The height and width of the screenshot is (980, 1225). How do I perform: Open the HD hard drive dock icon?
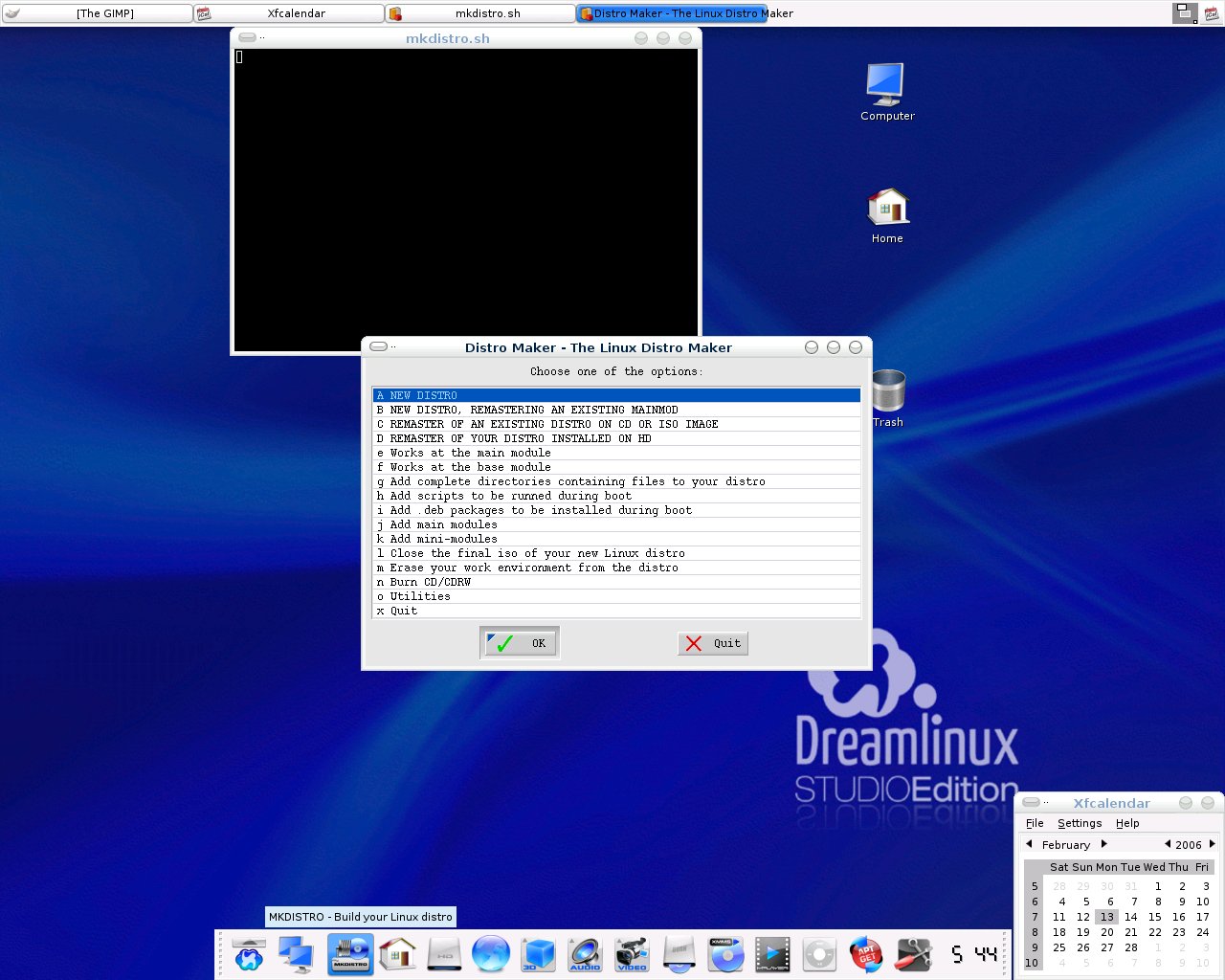coord(445,954)
